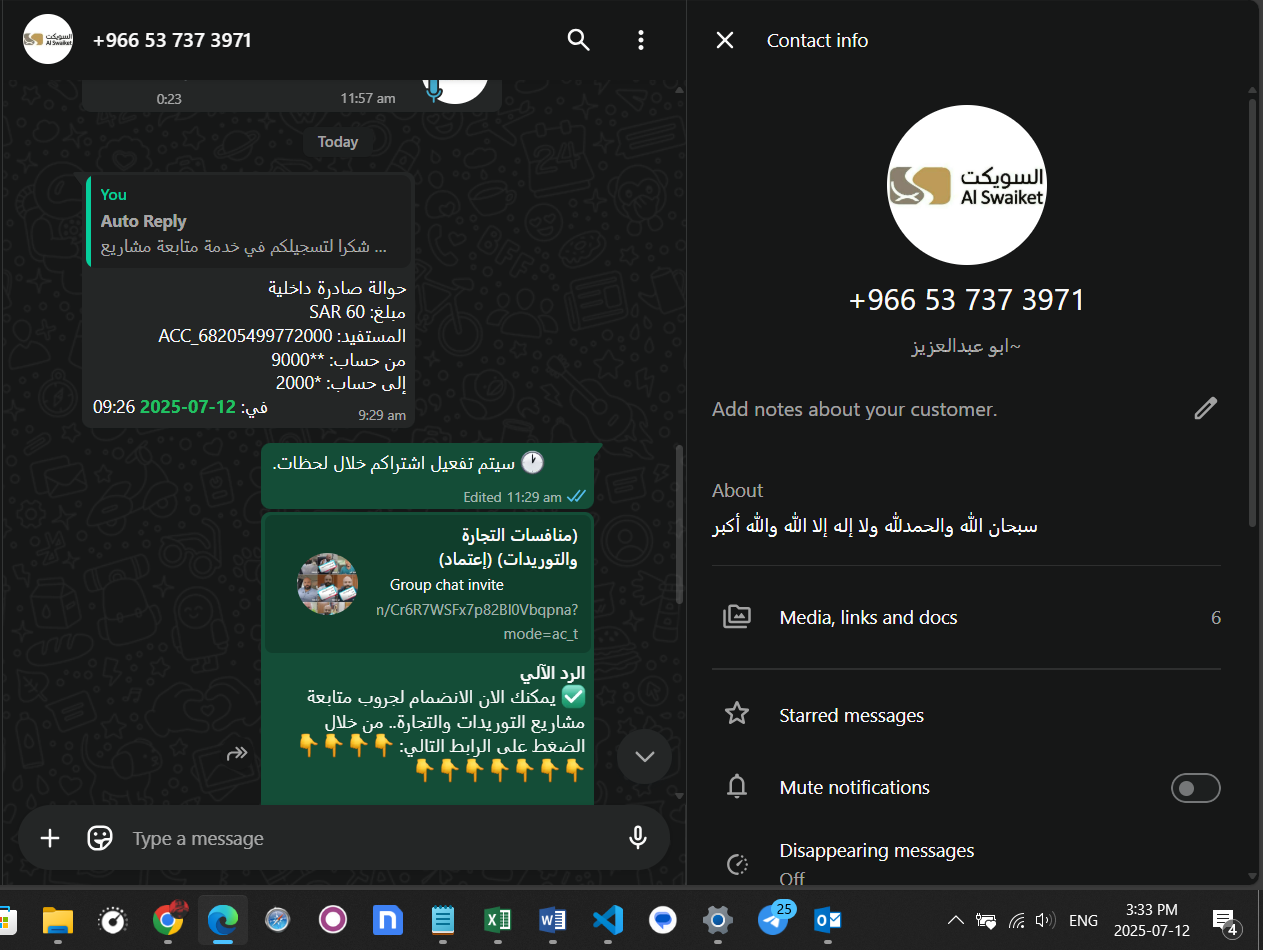Open the attach plus menu
Screen dimensions: 1263x950
point(50,838)
